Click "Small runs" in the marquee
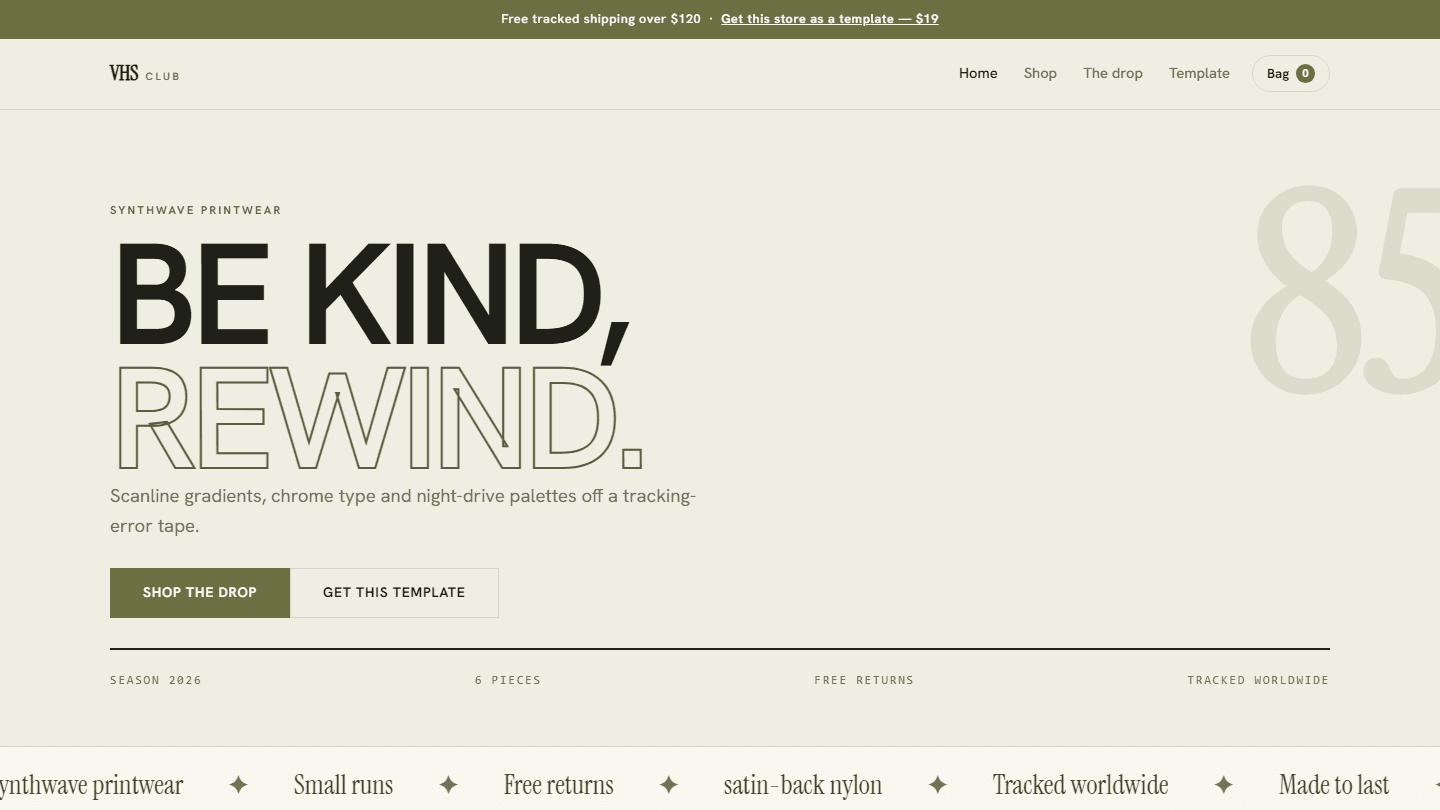This screenshot has height=810, width=1440. [x=343, y=785]
